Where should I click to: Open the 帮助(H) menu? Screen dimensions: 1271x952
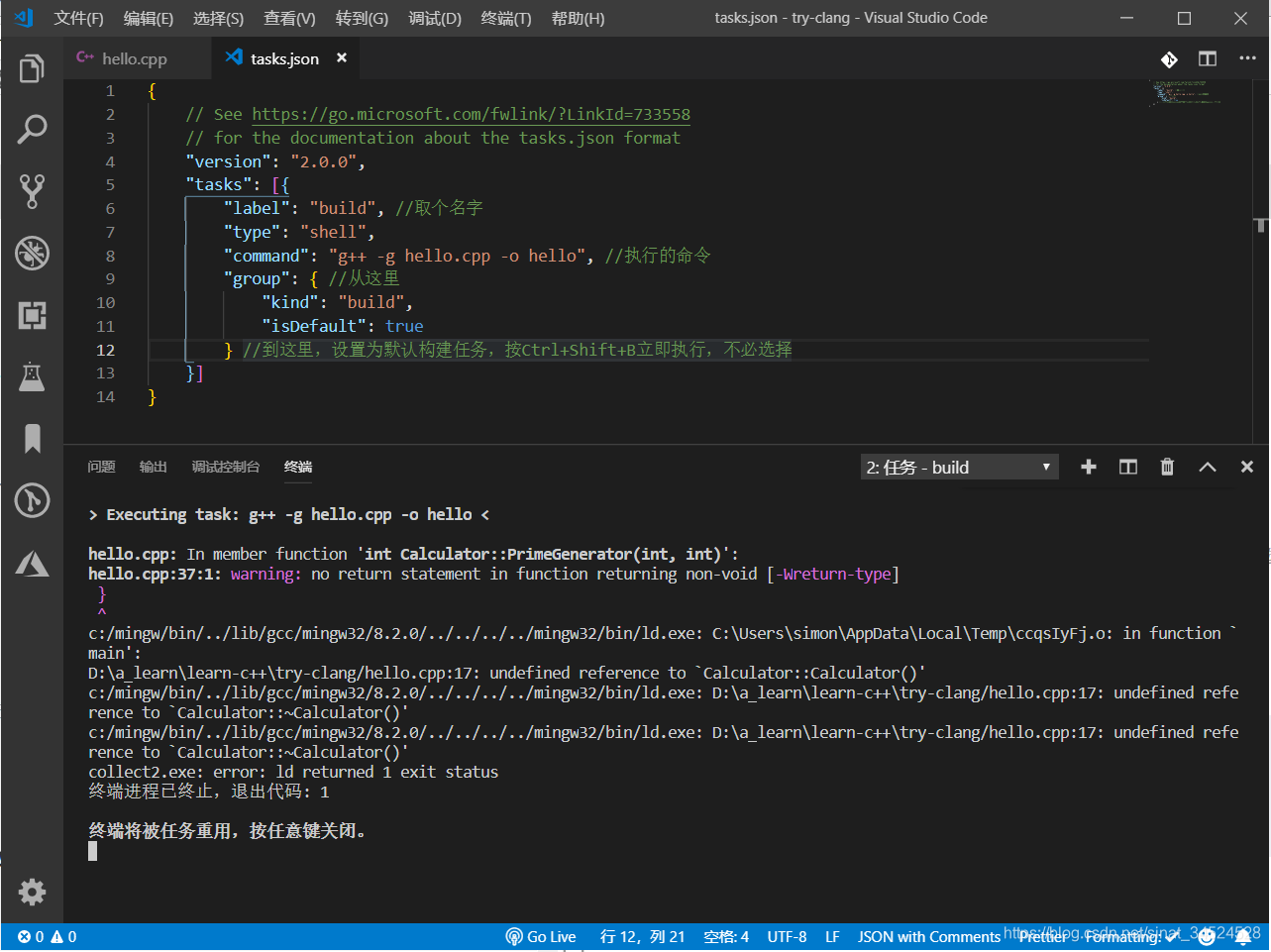(578, 18)
